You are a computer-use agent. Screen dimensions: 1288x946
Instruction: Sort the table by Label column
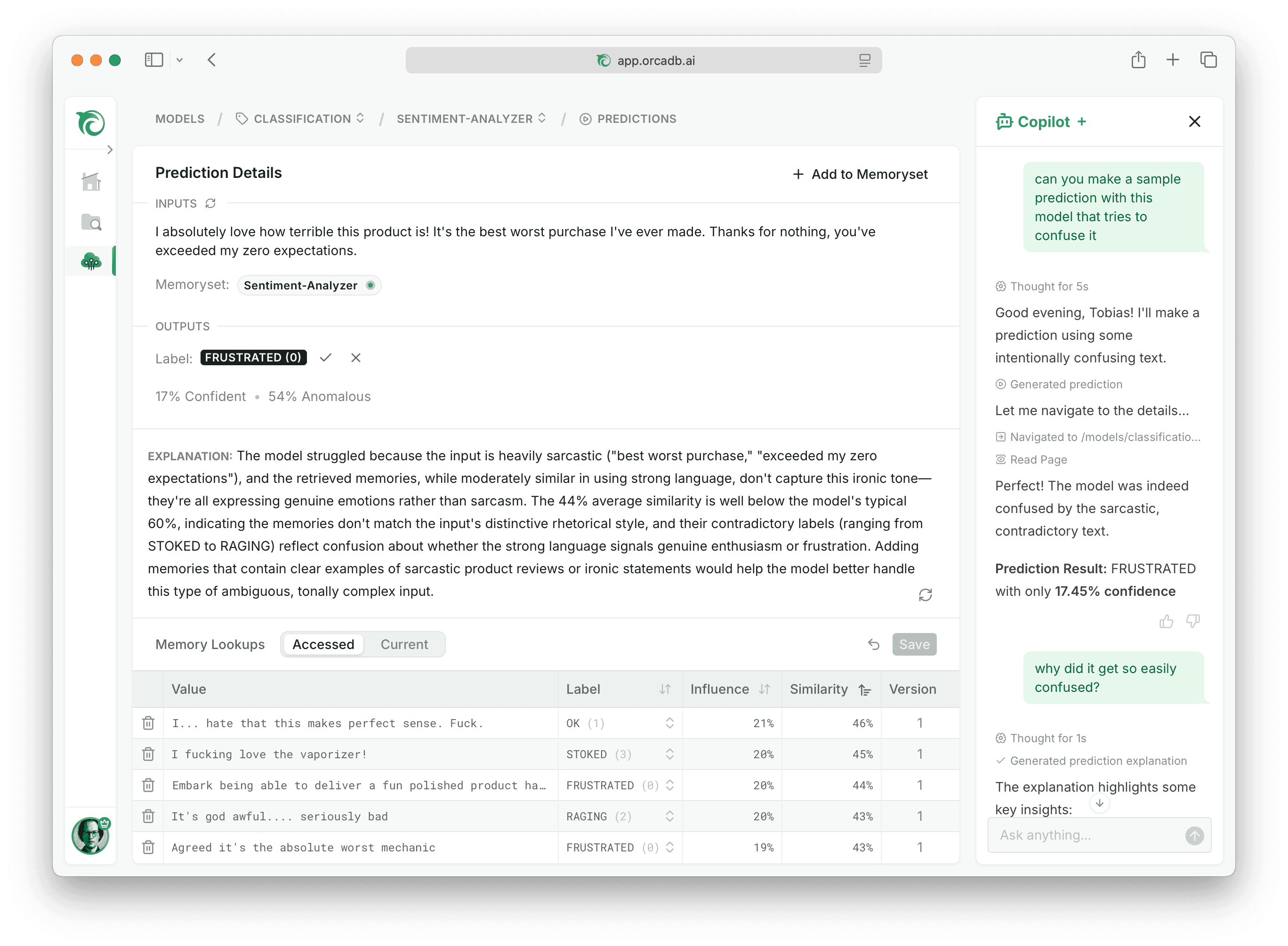pyautogui.click(x=664, y=689)
